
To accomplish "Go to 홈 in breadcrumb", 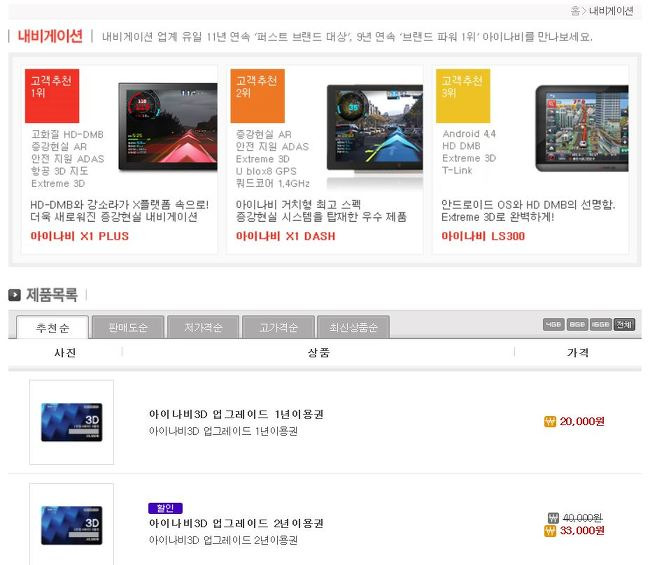I will 575,11.
